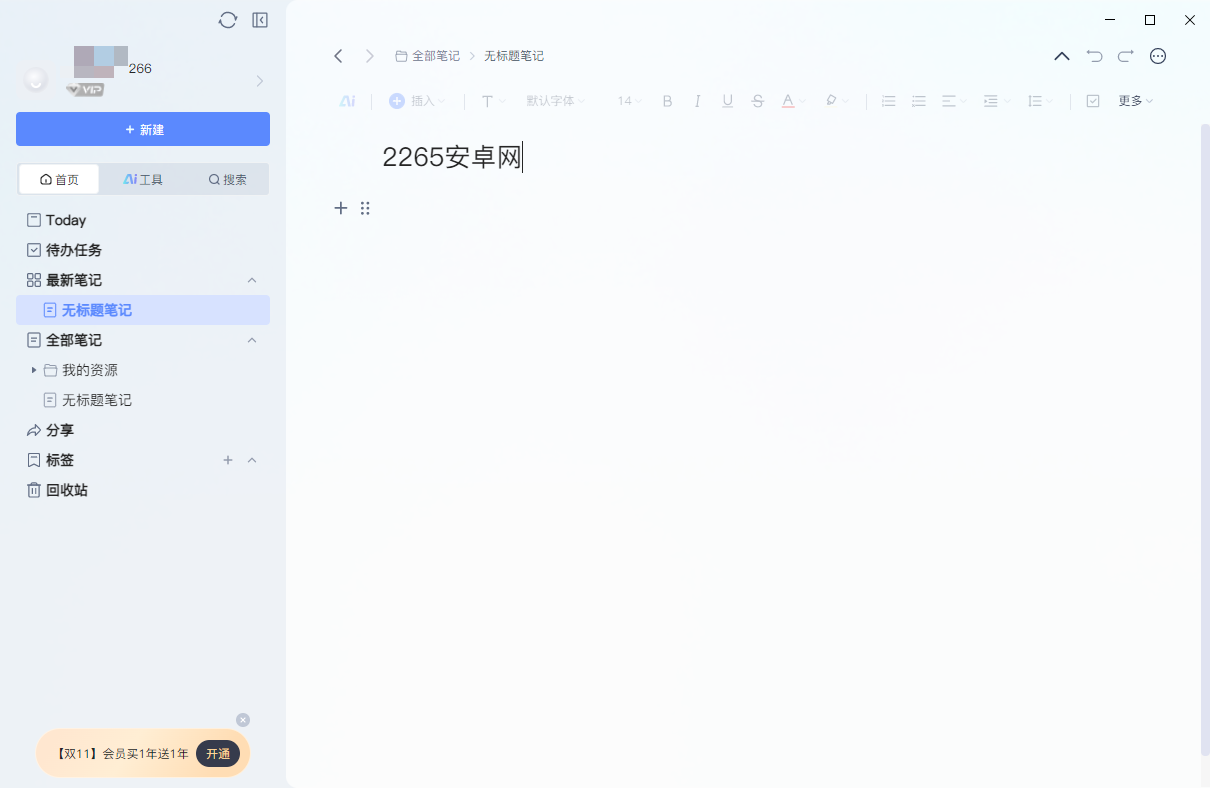Open the font size 14 dropdown
This screenshot has width=1210, height=788.
click(x=628, y=100)
